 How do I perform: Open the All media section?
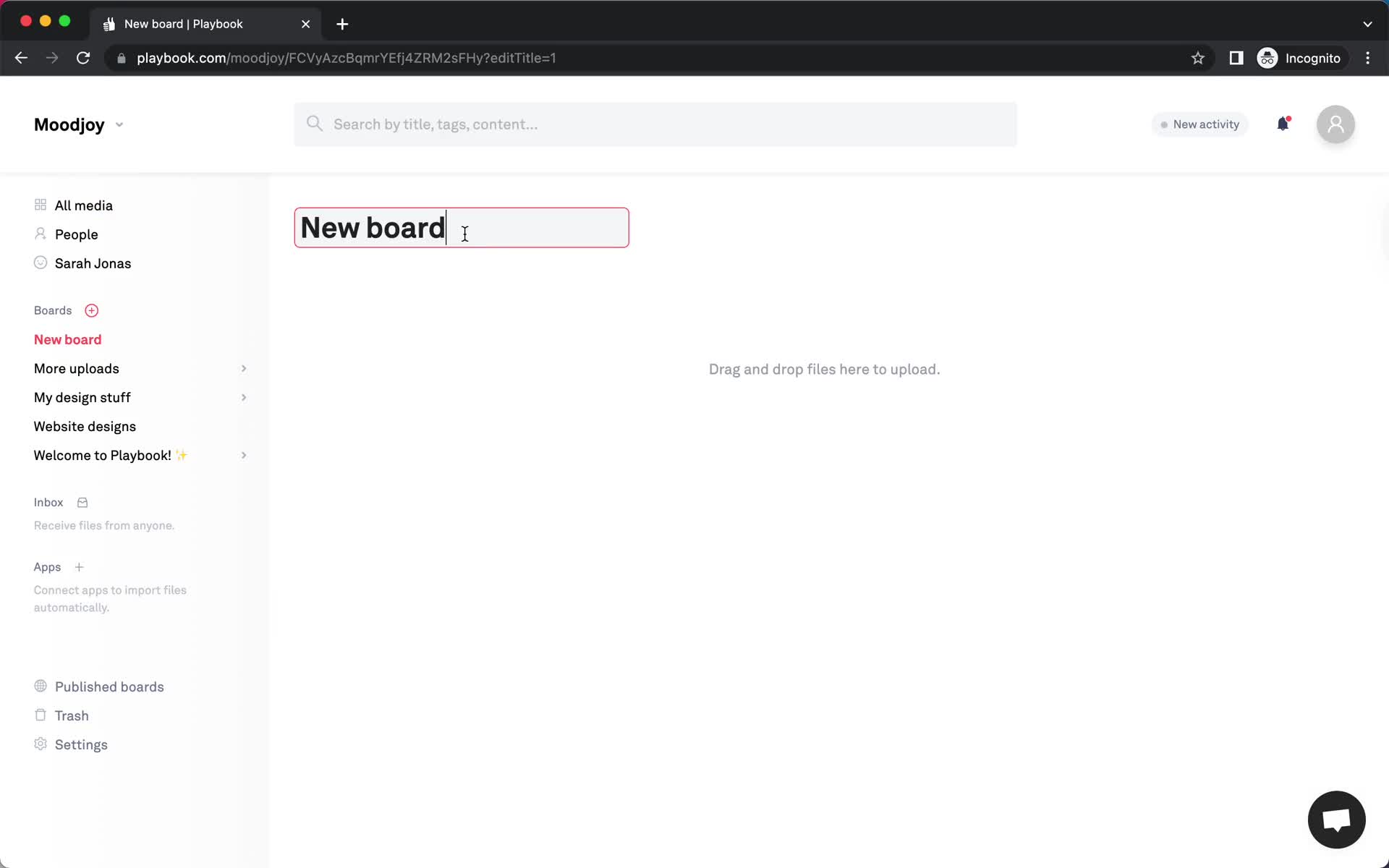tap(84, 206)
